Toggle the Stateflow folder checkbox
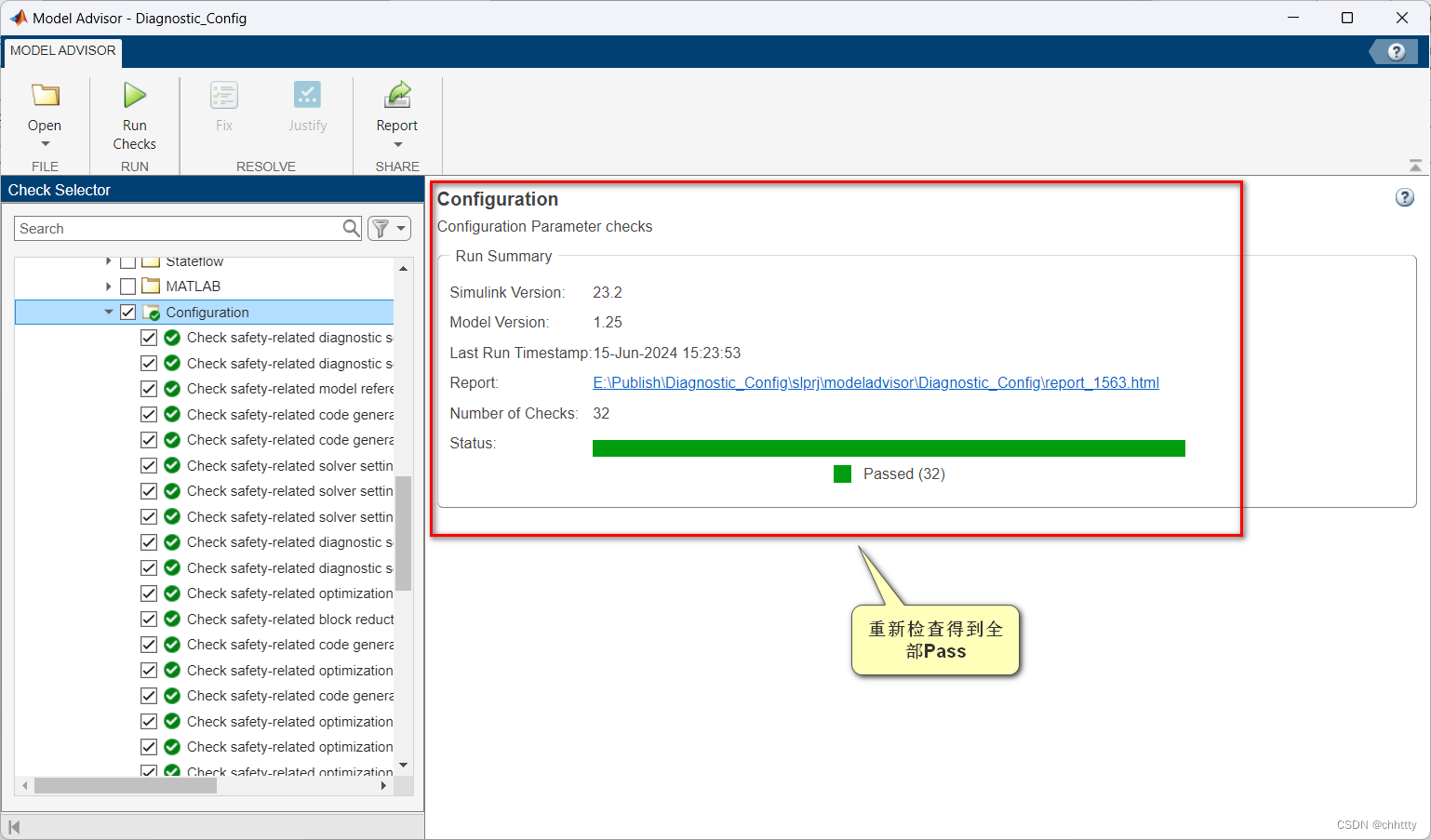This screenshot has width=1431, height=840. pos(128,262)
